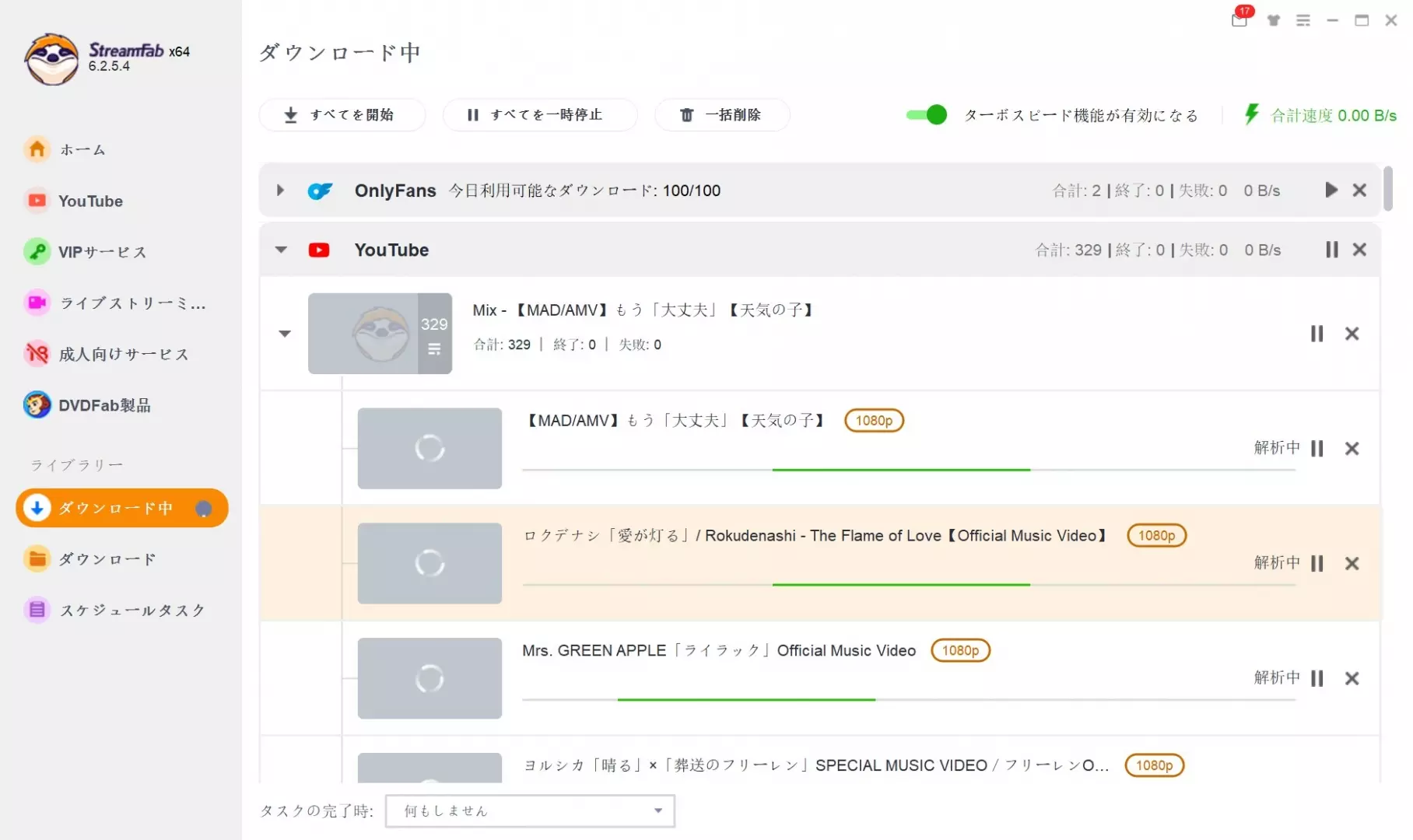Open the skin/theme shirt icon
Image resolution: width=1413 pixels, height=840 pixels.
[1274, 20]
